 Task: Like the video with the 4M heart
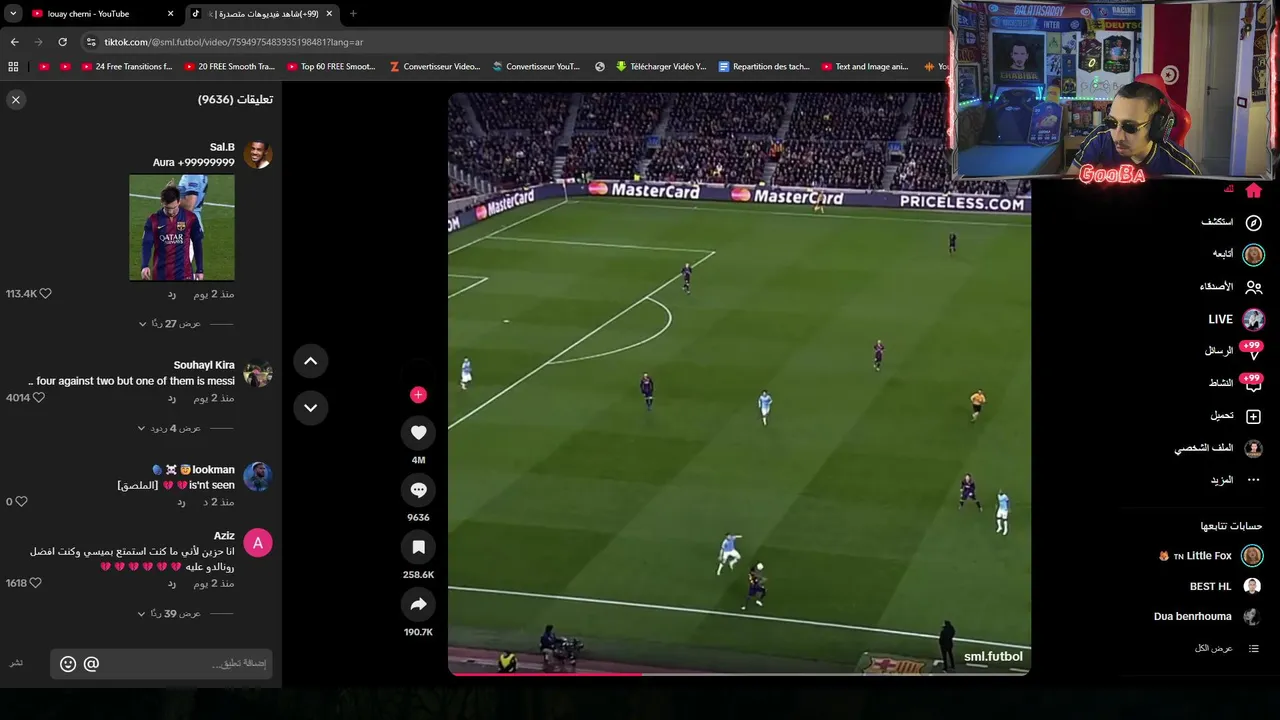pos(418,432)
